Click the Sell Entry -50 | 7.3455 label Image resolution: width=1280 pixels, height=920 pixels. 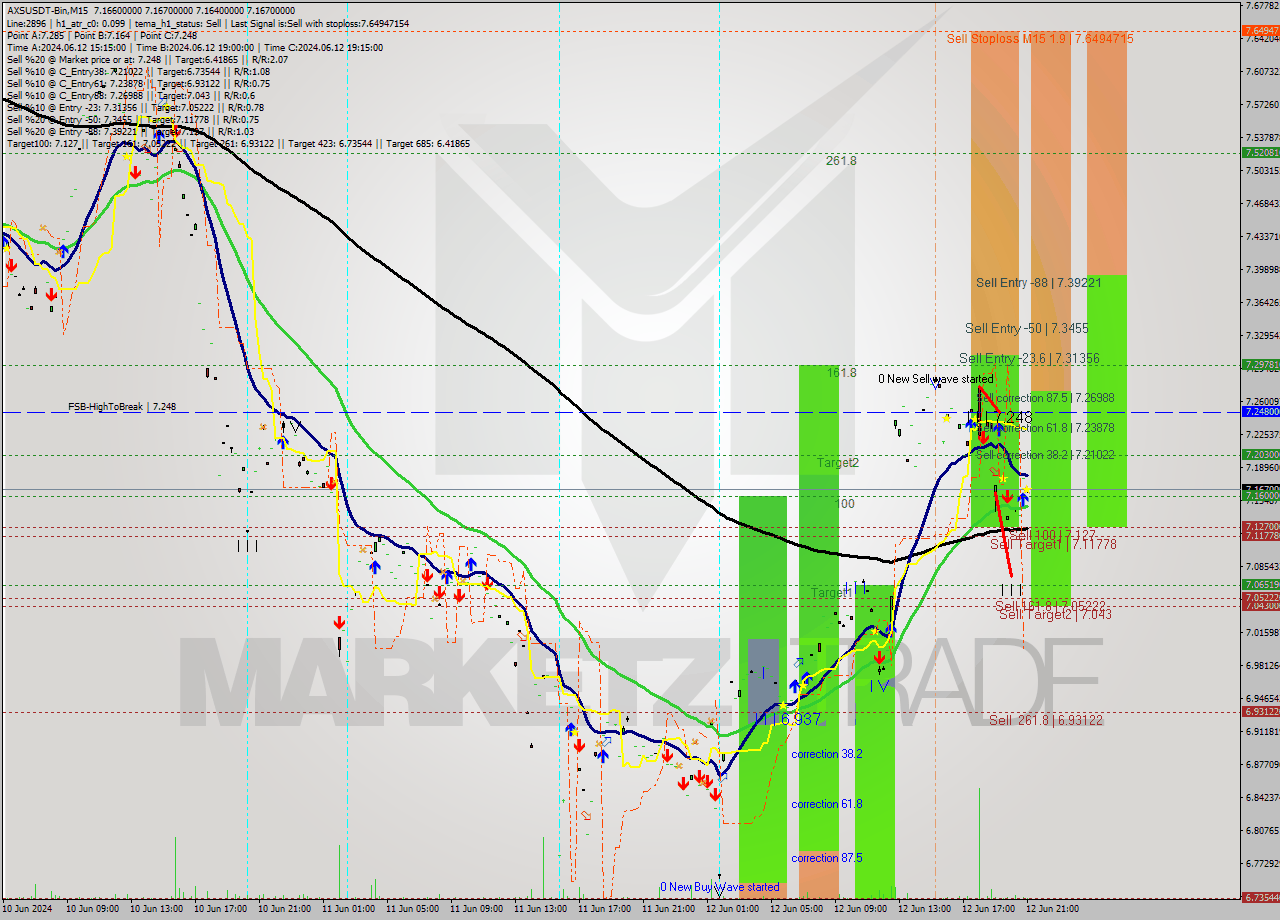pyautogui.click(x=1027, y=328)
